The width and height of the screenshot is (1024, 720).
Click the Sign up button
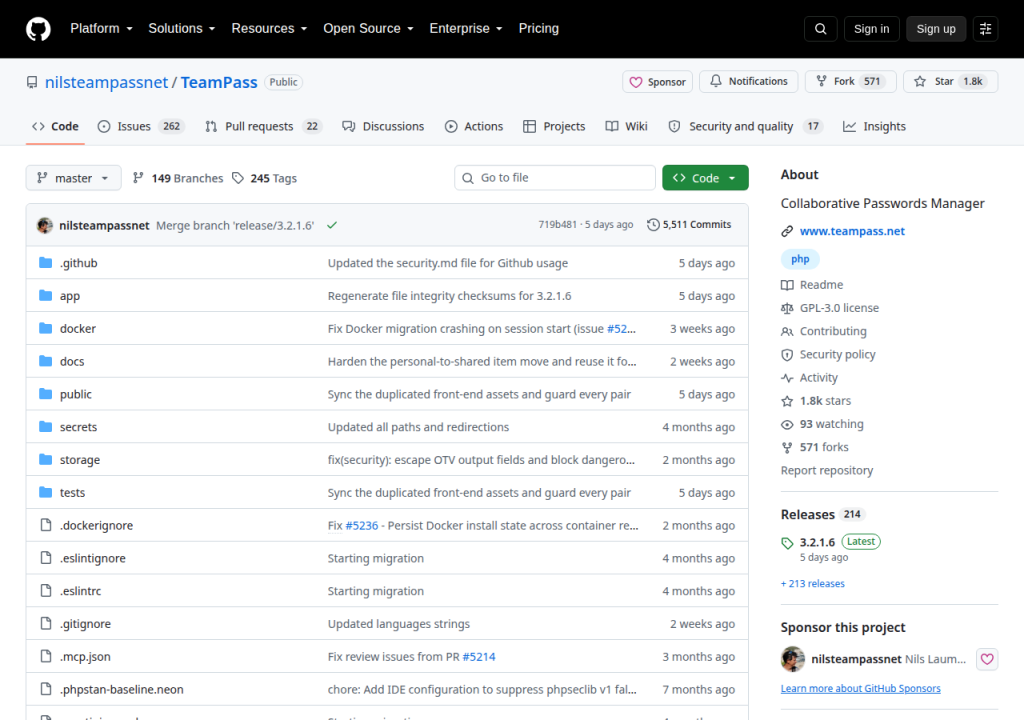tap(935, 29)
